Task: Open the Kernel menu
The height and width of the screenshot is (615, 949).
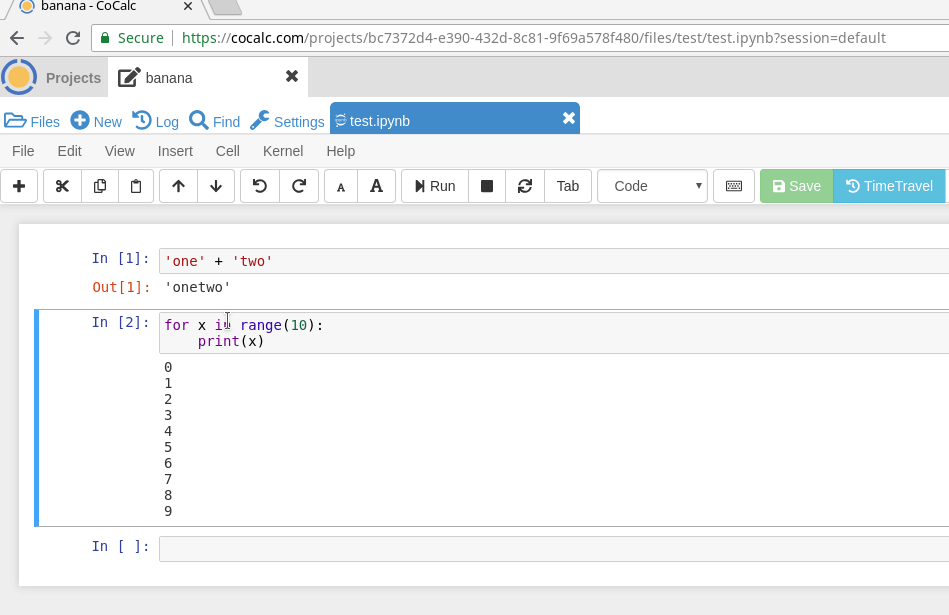Action: coord(283,151)
